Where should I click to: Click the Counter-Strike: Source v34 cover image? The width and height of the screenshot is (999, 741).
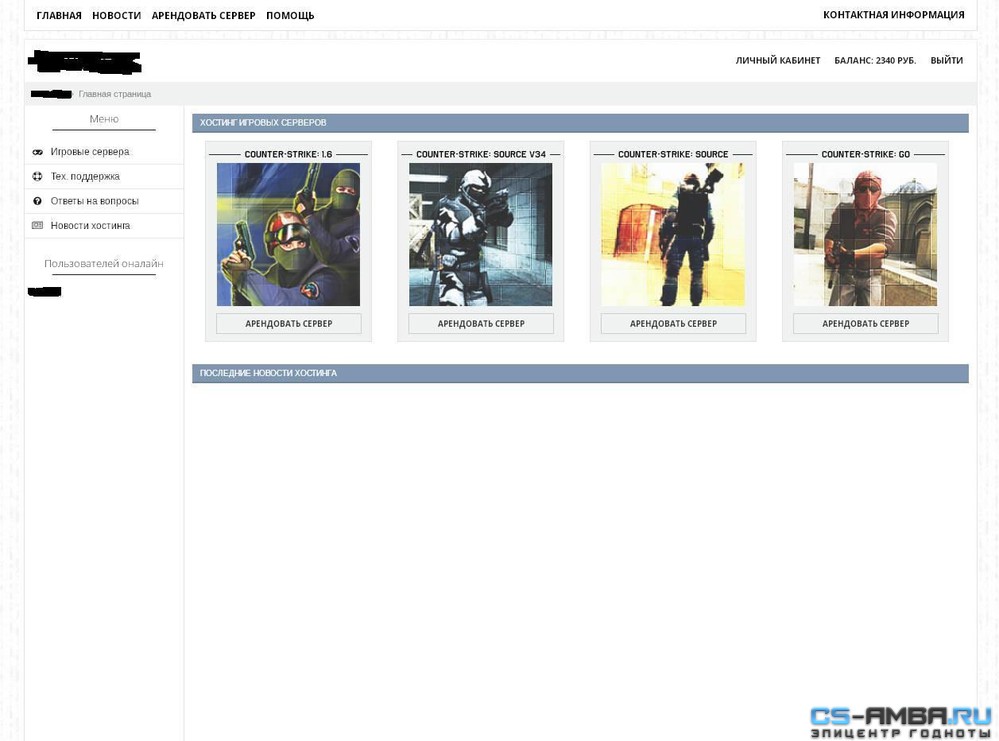pos(481,234)
